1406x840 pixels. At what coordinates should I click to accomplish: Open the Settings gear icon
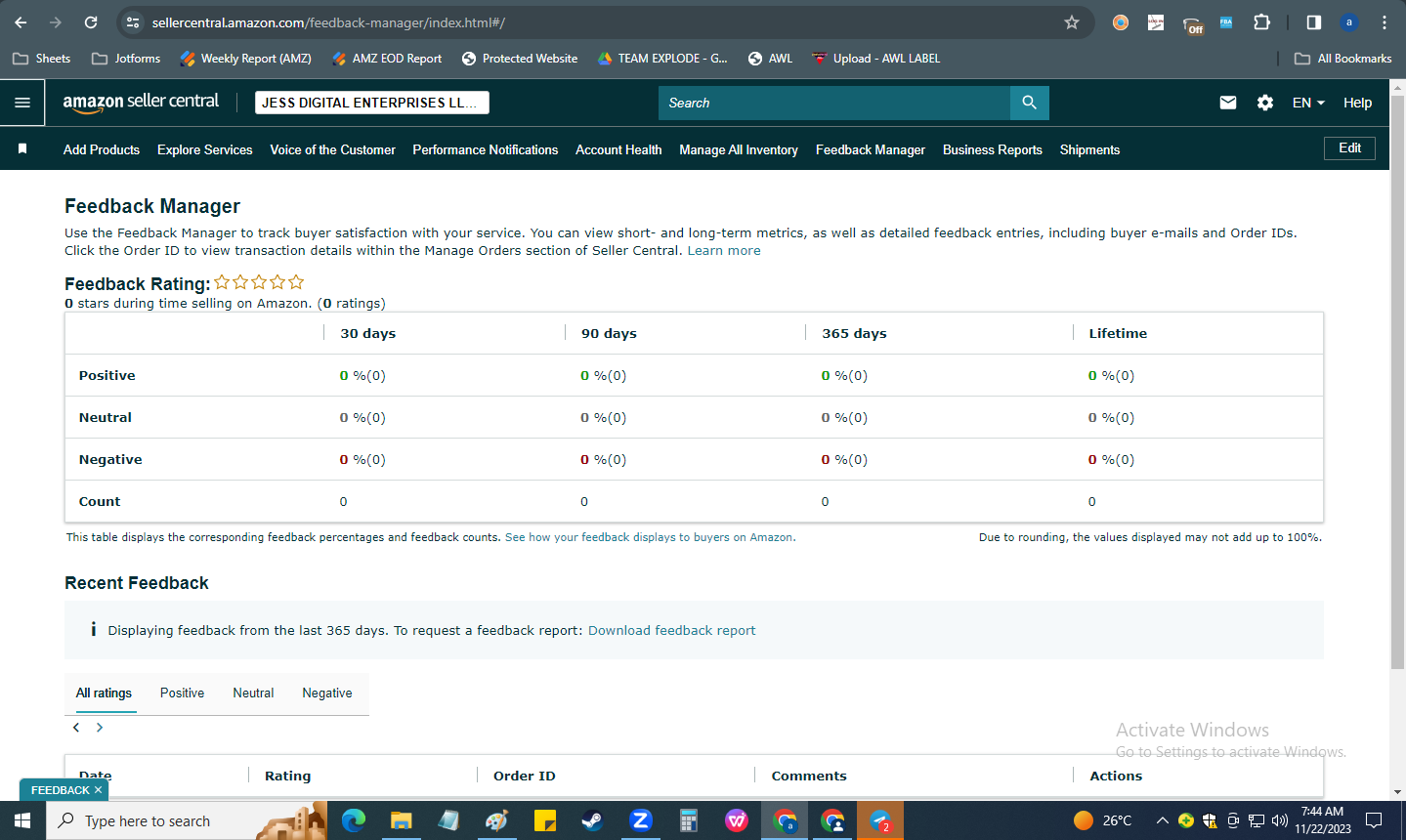click(x=1265, y=103)
